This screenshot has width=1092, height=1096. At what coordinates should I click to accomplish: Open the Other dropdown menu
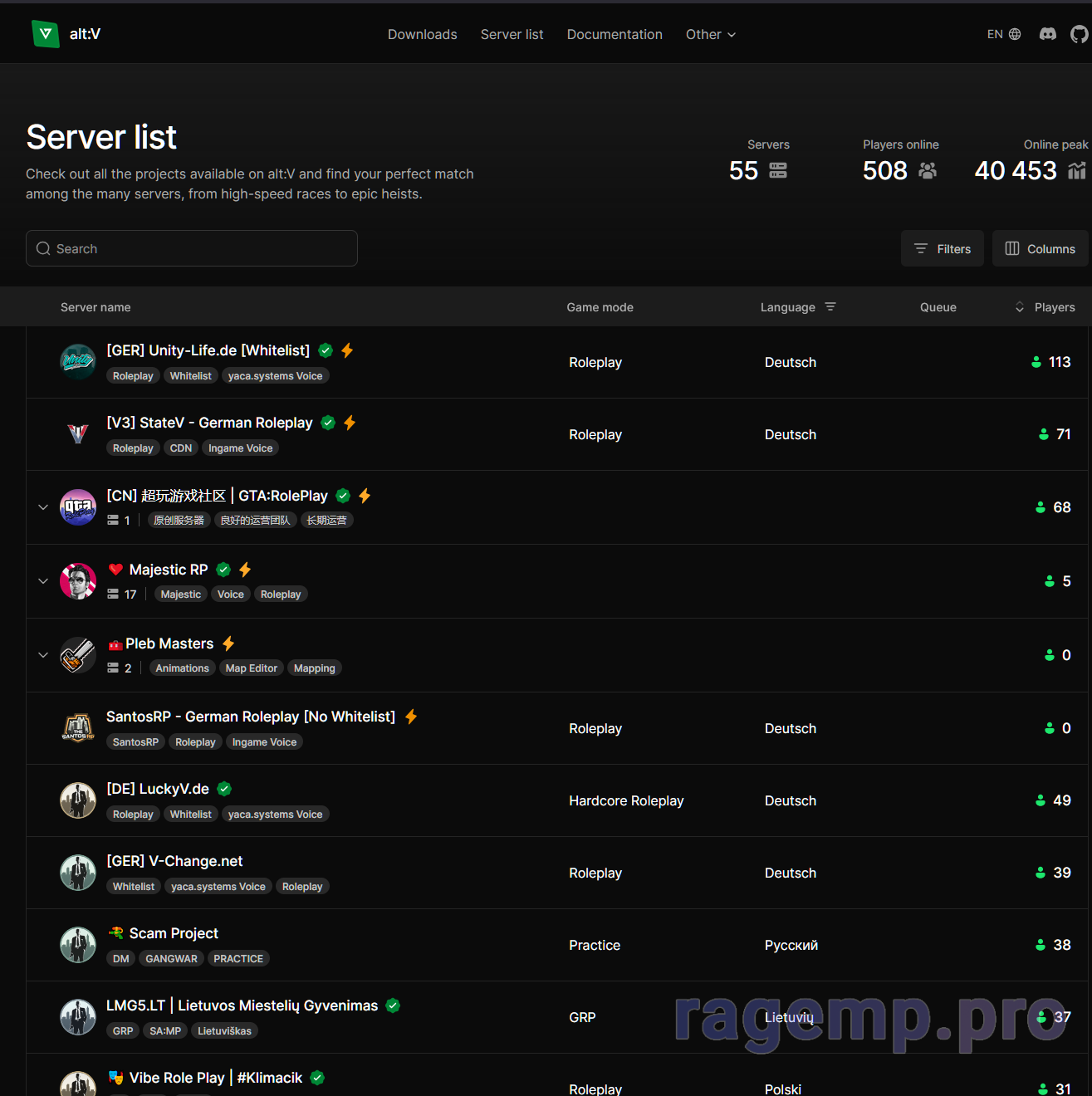pyautogui.click(x=710, y=34)
